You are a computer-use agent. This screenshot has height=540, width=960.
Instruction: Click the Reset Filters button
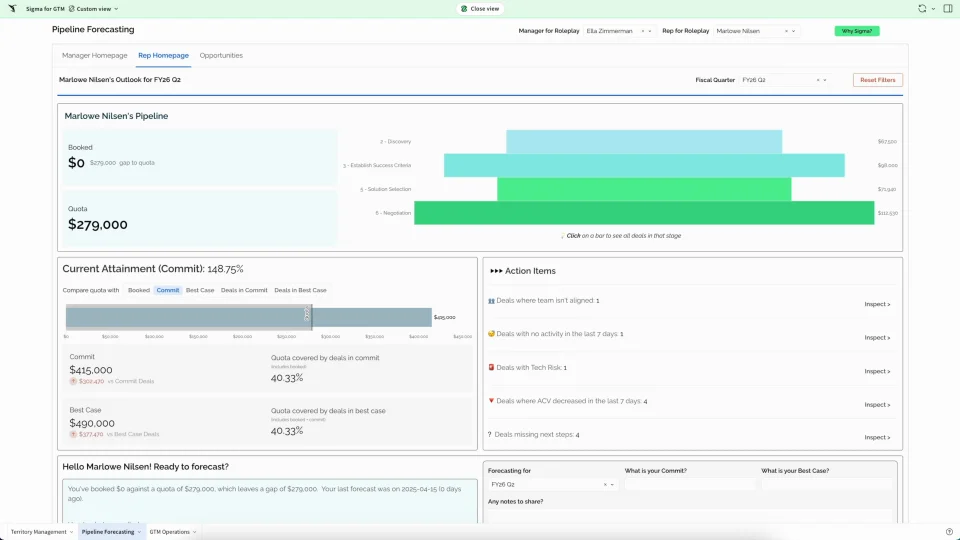pyautogui.click(x=877, y=80)
